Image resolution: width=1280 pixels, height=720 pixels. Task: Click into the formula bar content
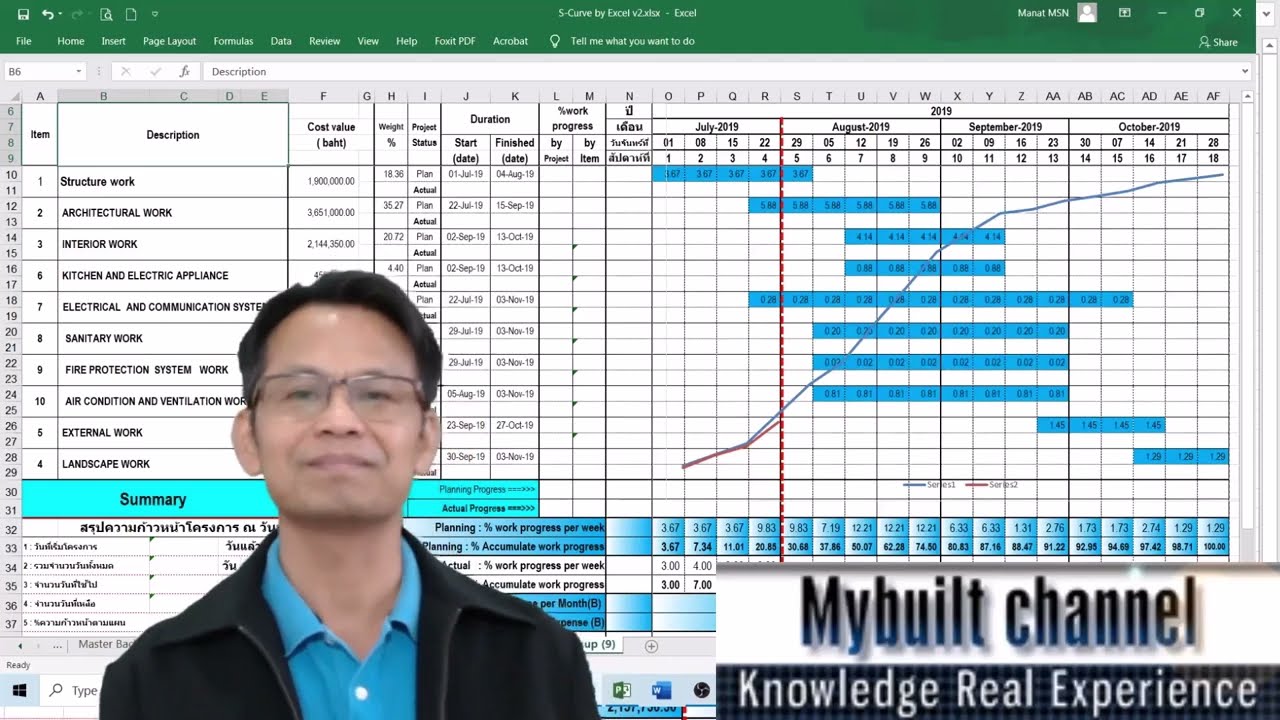[x=720, y=71]
